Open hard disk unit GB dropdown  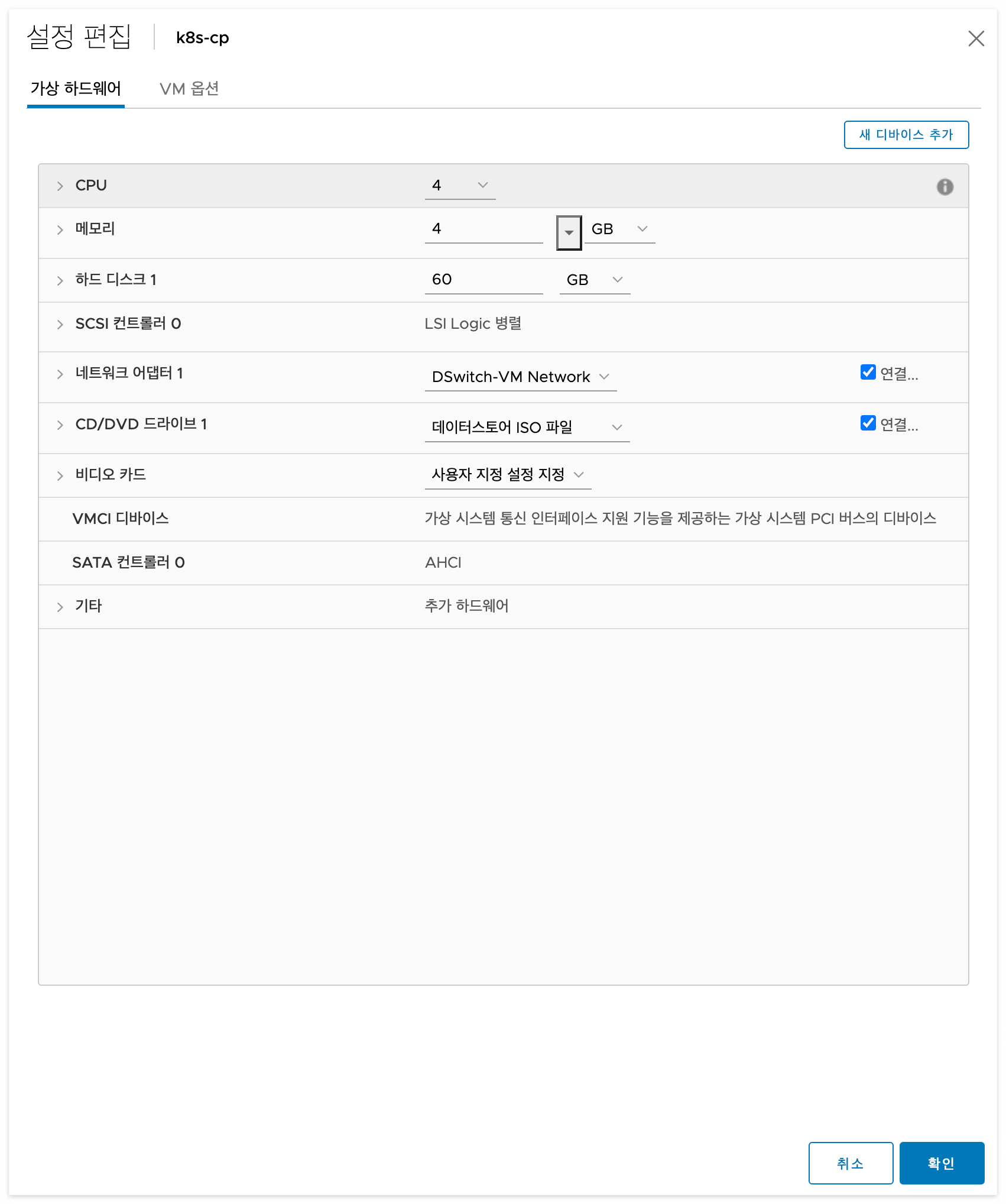click(x=595, y=280)
